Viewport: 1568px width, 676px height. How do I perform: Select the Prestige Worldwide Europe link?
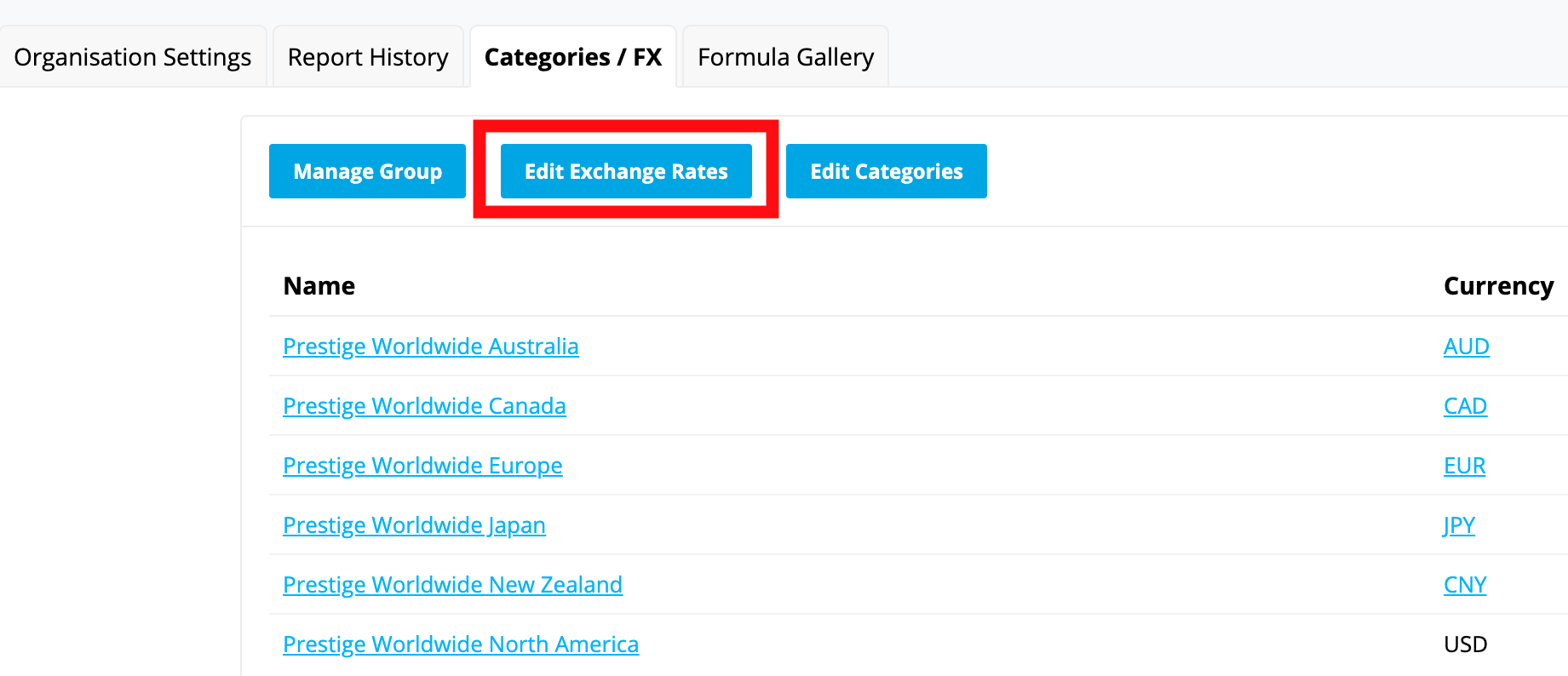(422, 466)
